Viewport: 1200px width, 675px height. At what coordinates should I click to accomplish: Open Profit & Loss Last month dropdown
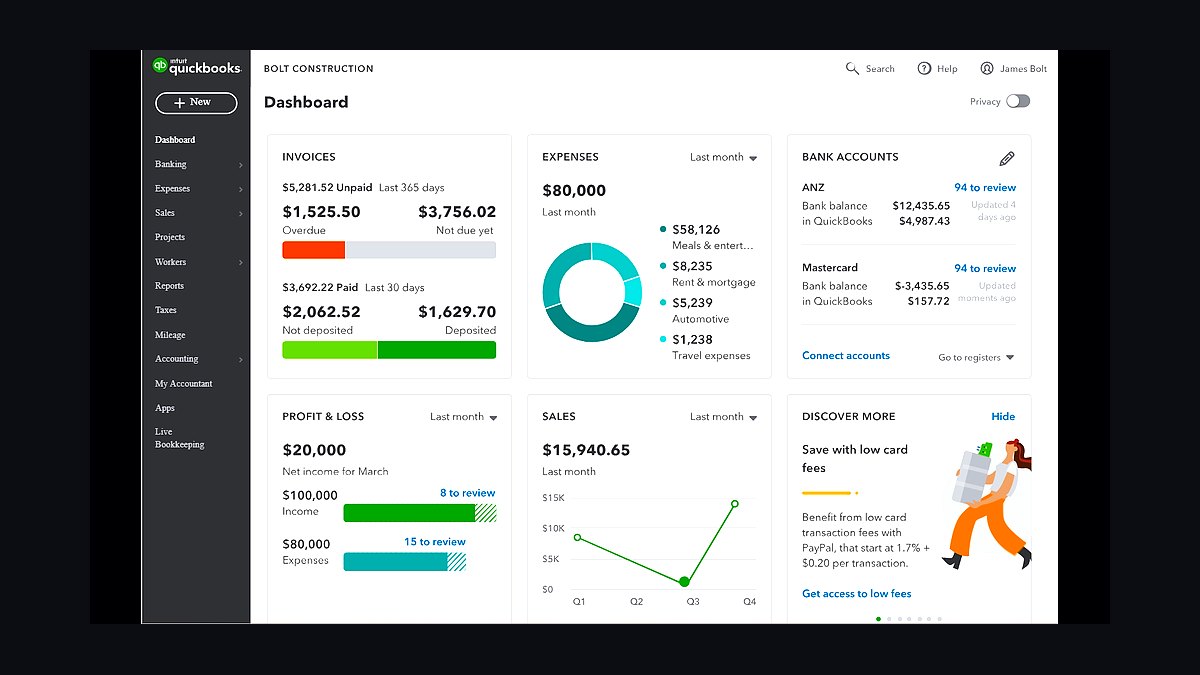(464, 417)
